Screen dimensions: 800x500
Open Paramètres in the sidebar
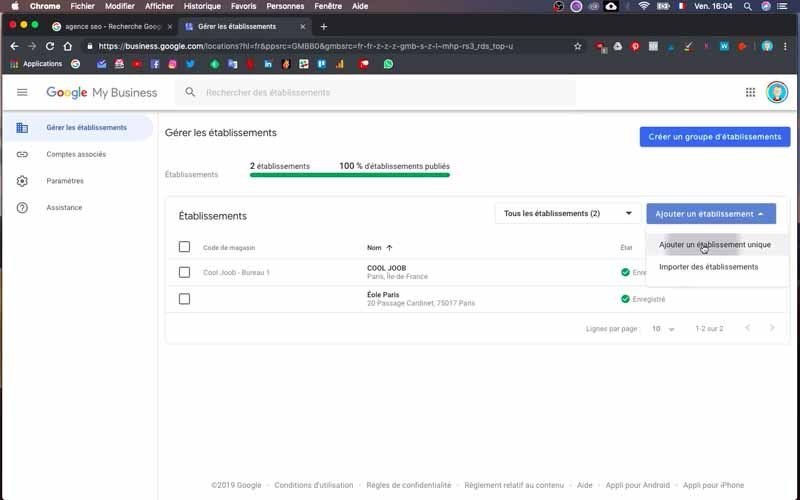(x=65, y=181)
